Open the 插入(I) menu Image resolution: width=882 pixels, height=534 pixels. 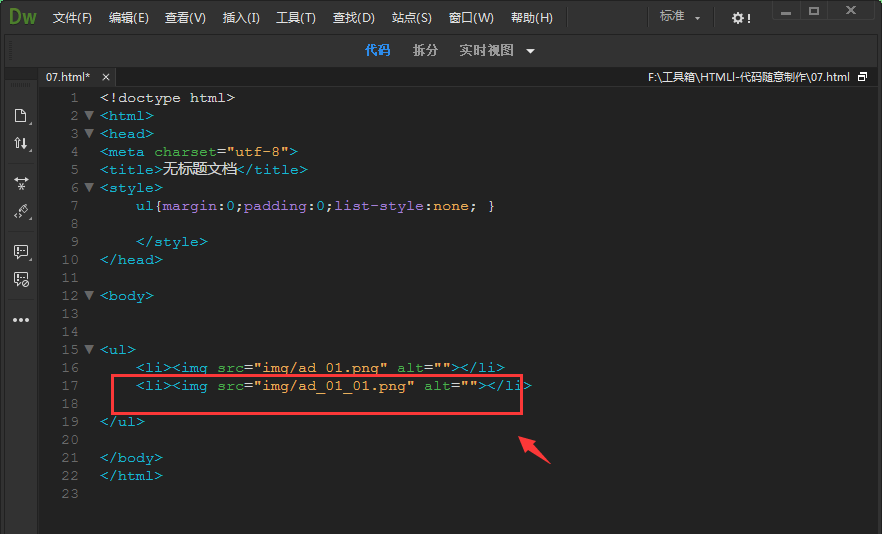(x=241, y=18)
